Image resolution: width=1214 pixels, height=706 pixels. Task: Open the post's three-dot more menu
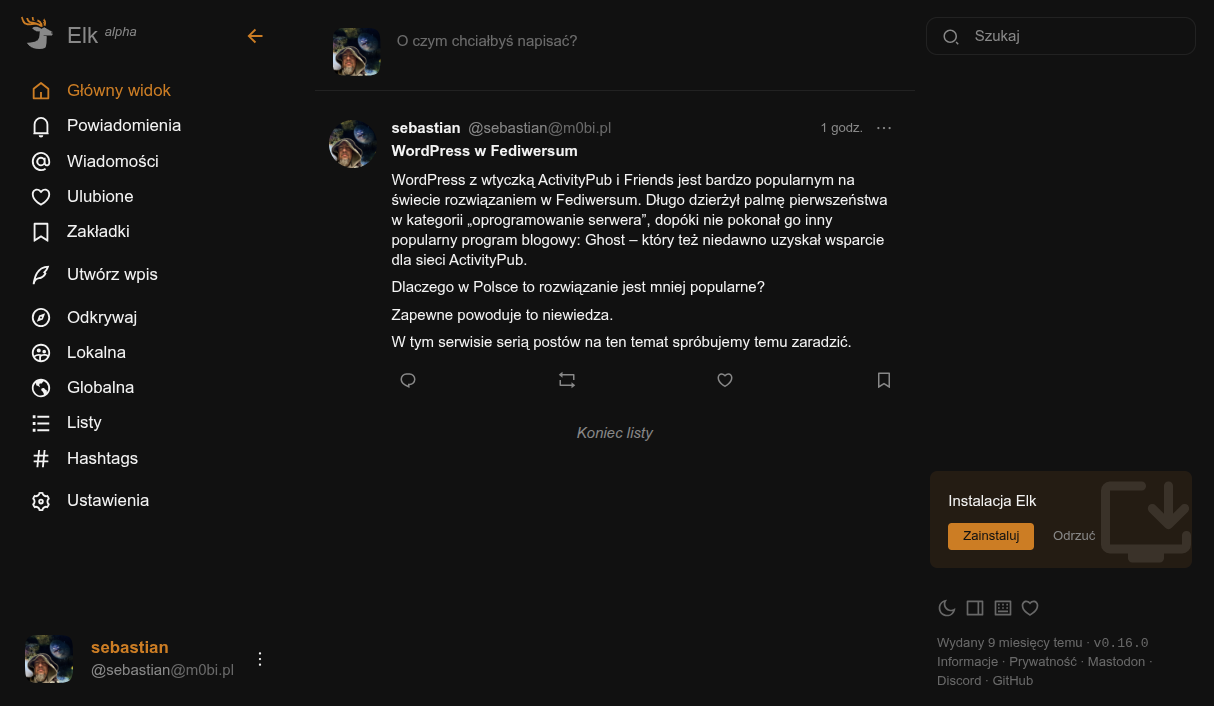tap(884, 128)
